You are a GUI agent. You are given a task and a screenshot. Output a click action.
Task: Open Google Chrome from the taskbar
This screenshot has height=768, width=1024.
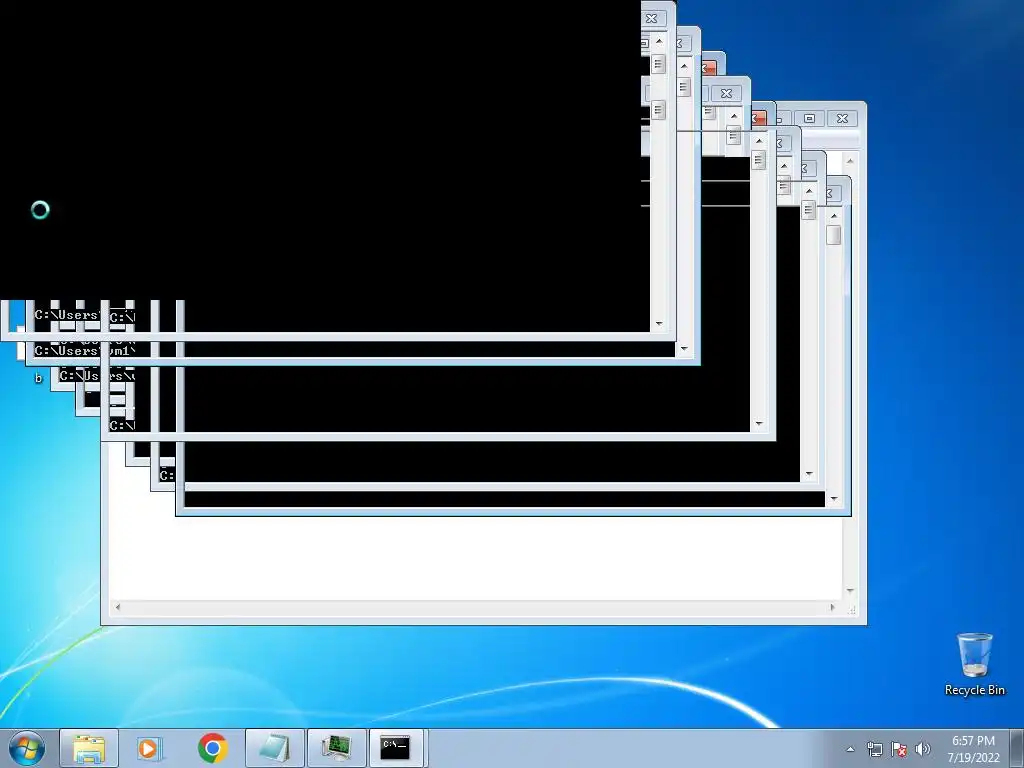212,748
